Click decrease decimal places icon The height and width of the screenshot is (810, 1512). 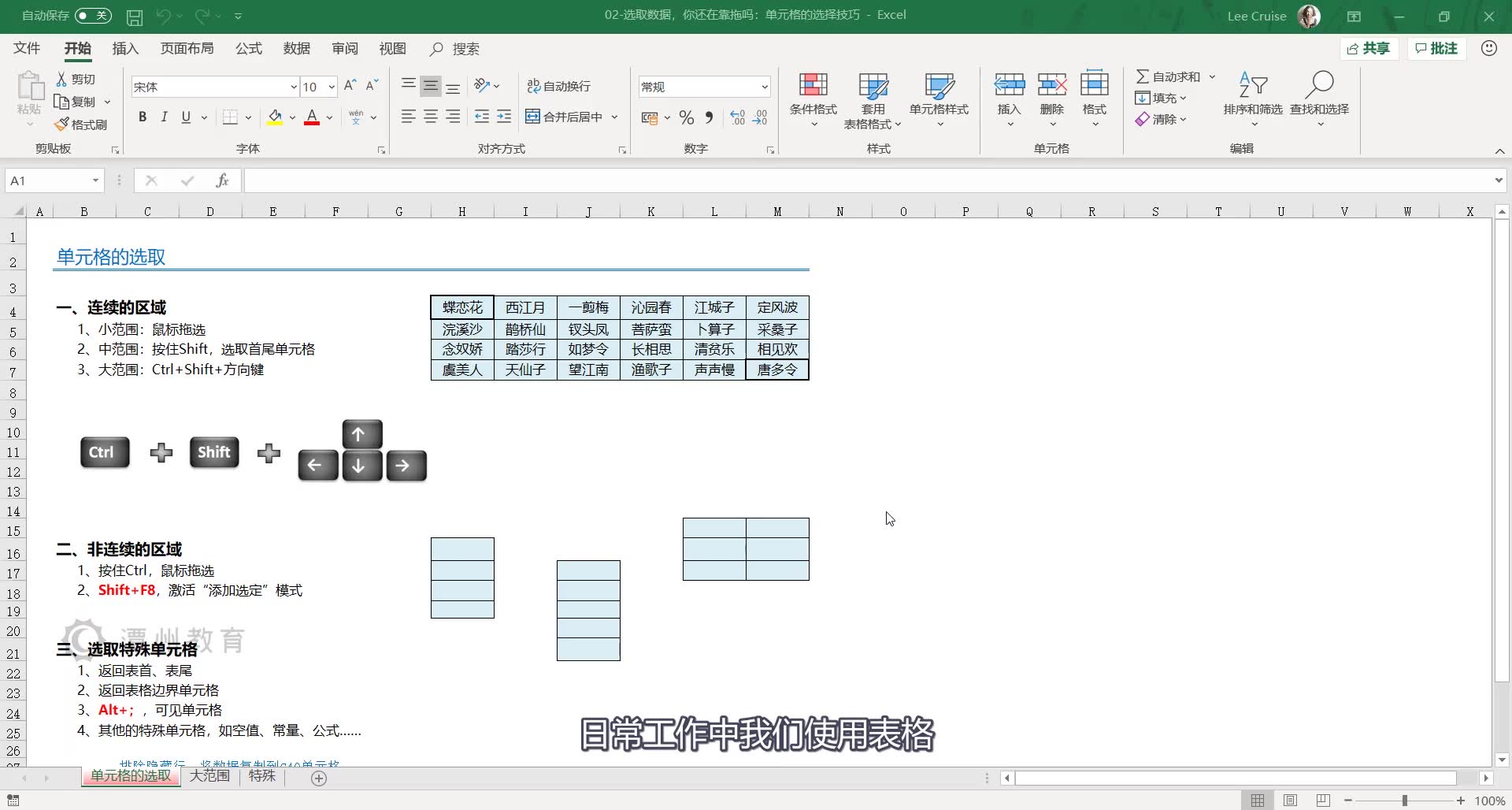coord(760,117)
